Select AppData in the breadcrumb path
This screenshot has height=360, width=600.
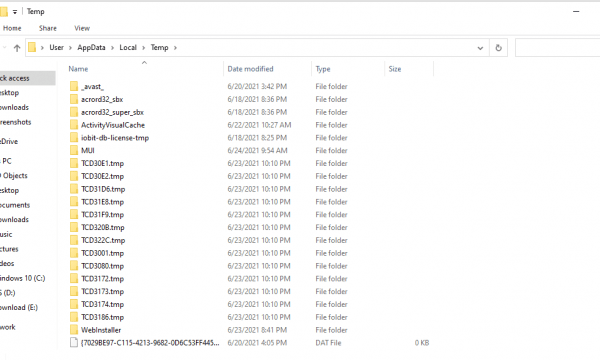click(91, 47)
